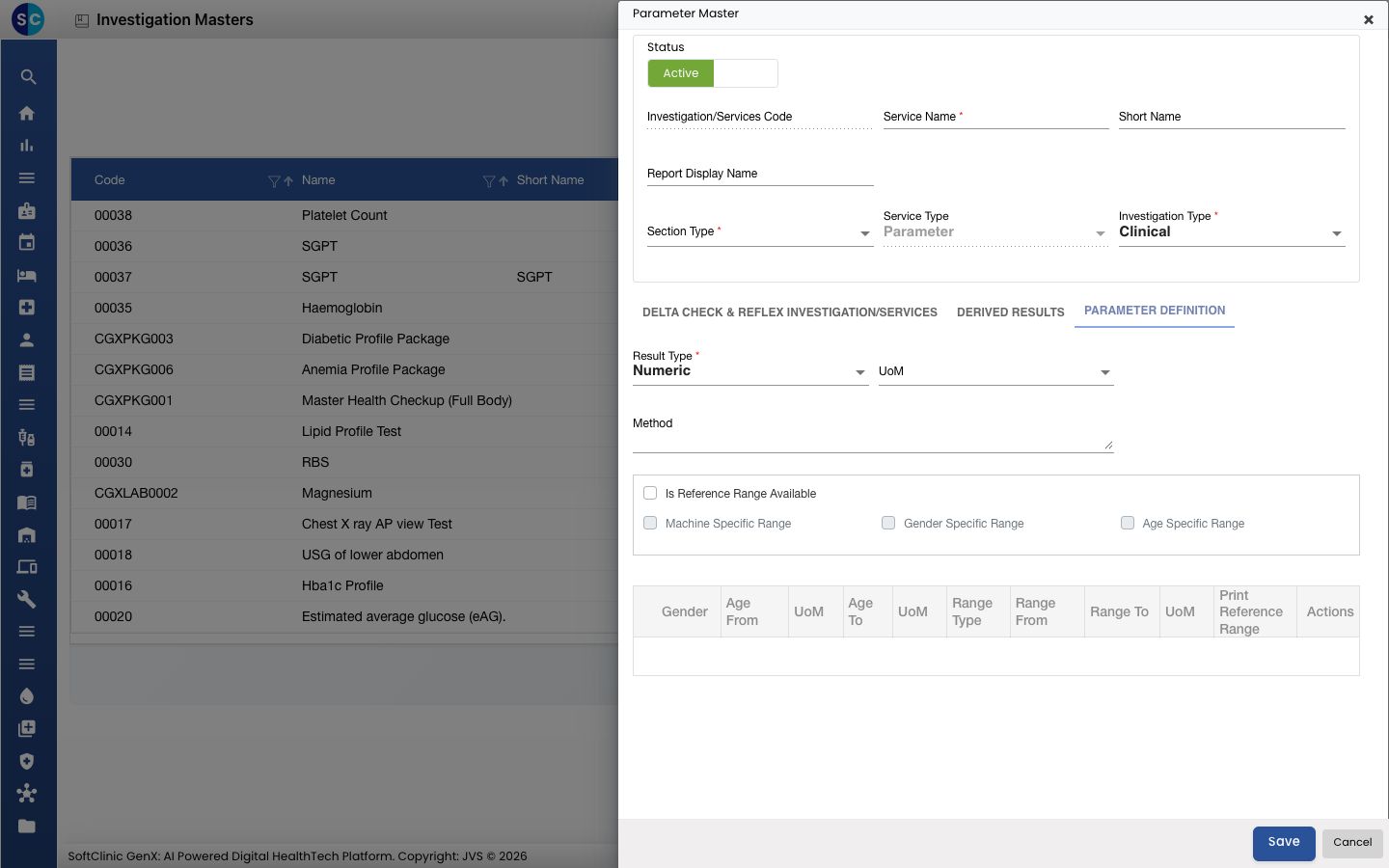Click the Save button
Viewport: 1389px width, 868px height.
pos(1284,842)
